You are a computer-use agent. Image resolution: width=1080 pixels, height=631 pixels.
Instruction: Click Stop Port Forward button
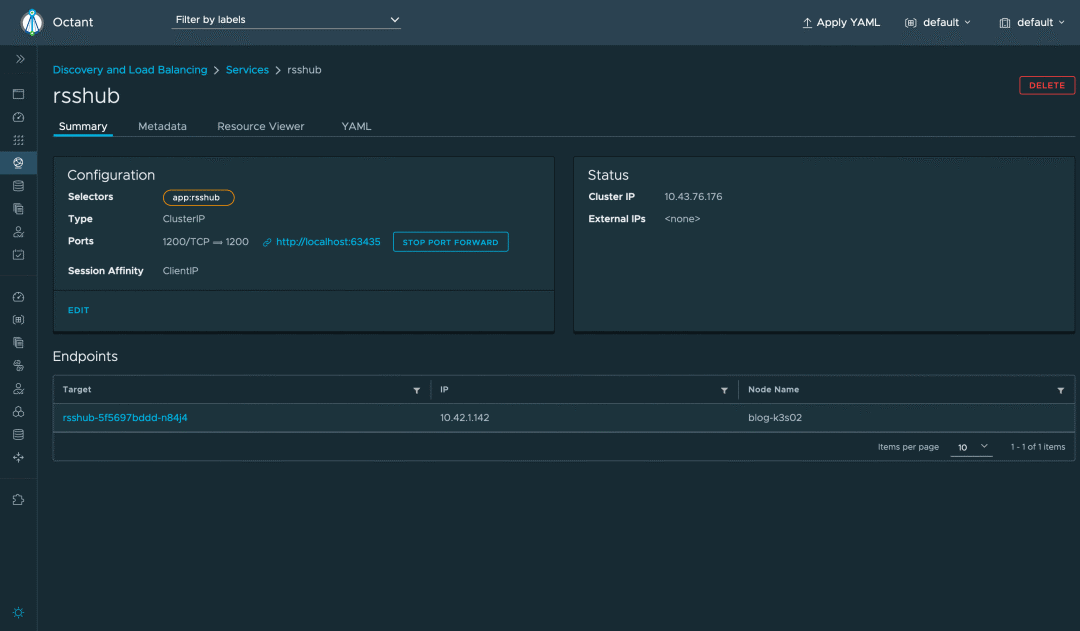pos(450,242)
